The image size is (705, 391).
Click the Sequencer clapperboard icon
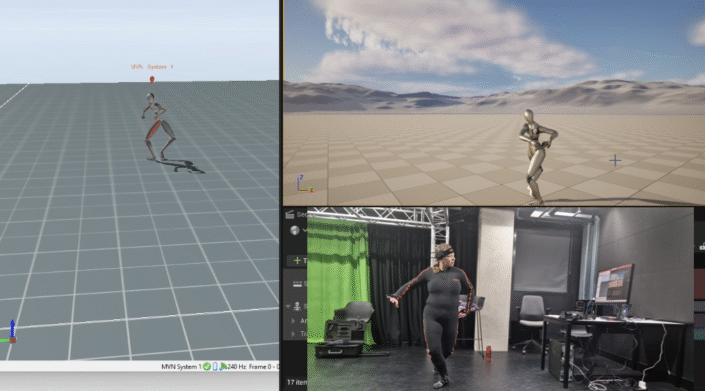point(290,214)
